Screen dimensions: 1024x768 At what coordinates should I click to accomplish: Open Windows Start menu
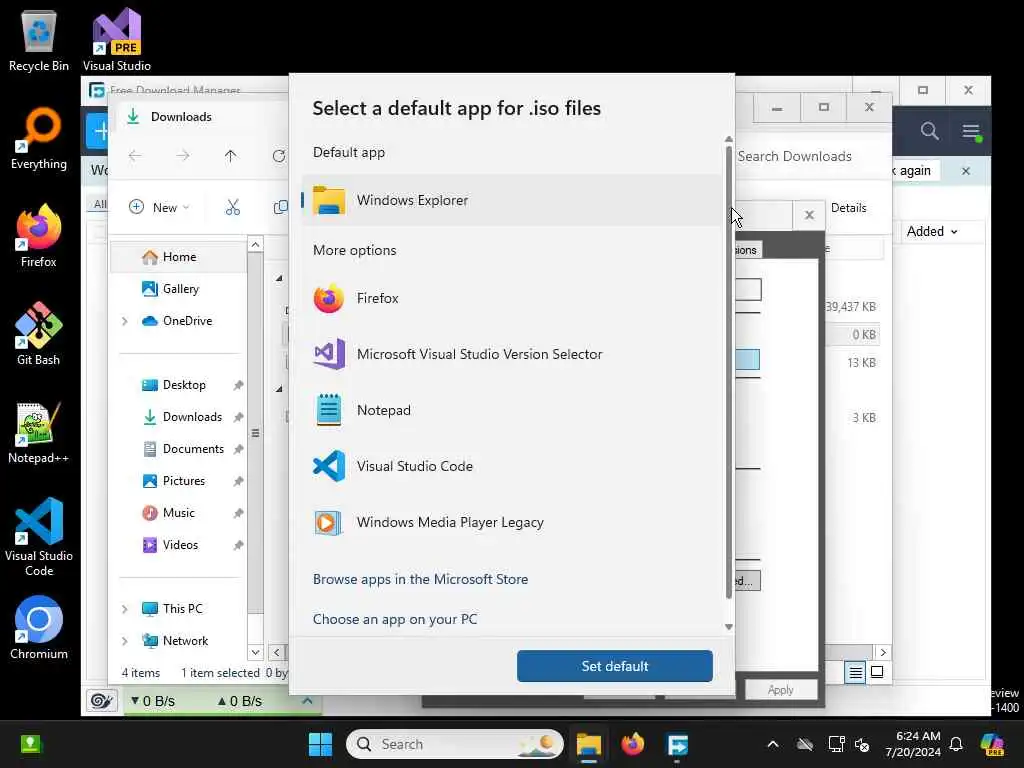click(x=320, y=744)
